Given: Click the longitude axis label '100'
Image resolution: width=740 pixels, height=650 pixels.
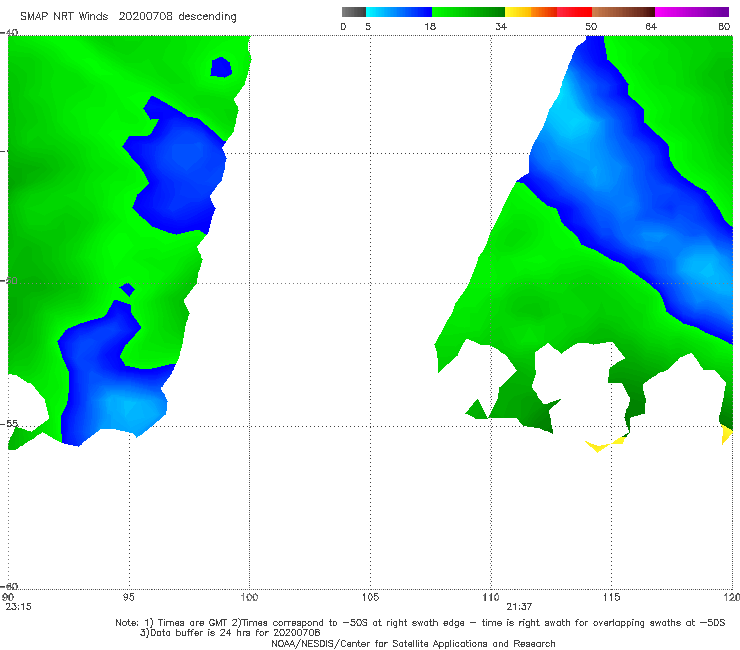Looking at the screenshot, I should tap(249, 597).
